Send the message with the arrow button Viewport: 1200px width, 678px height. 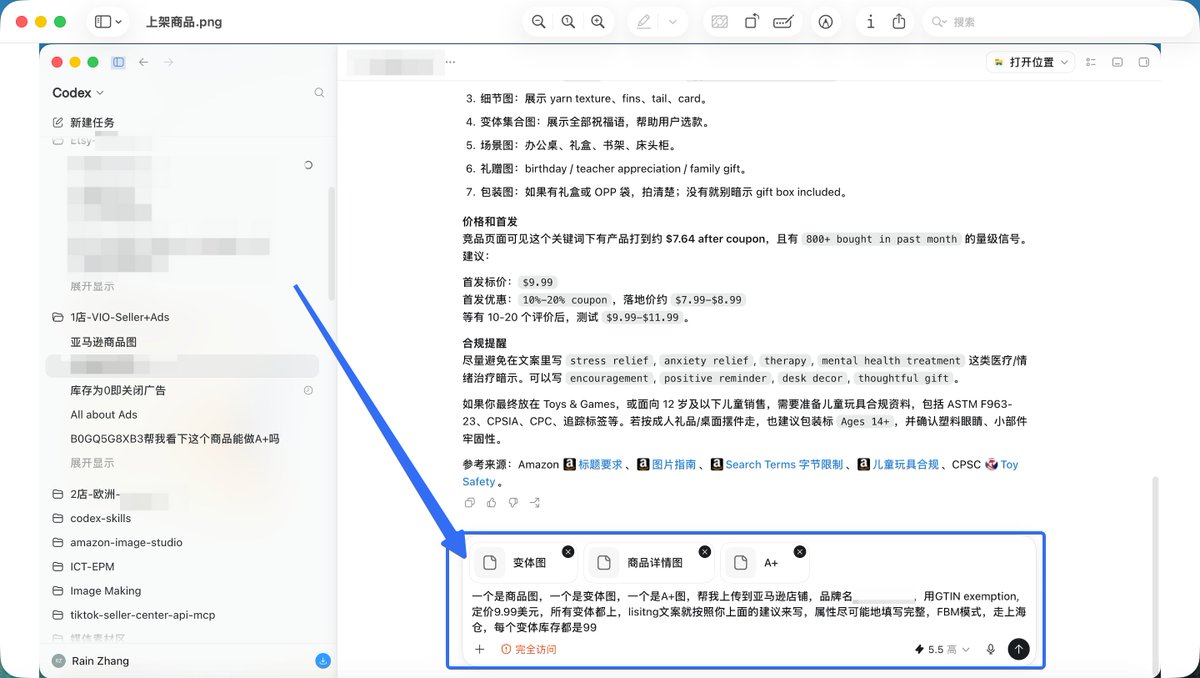[1018, 649]
